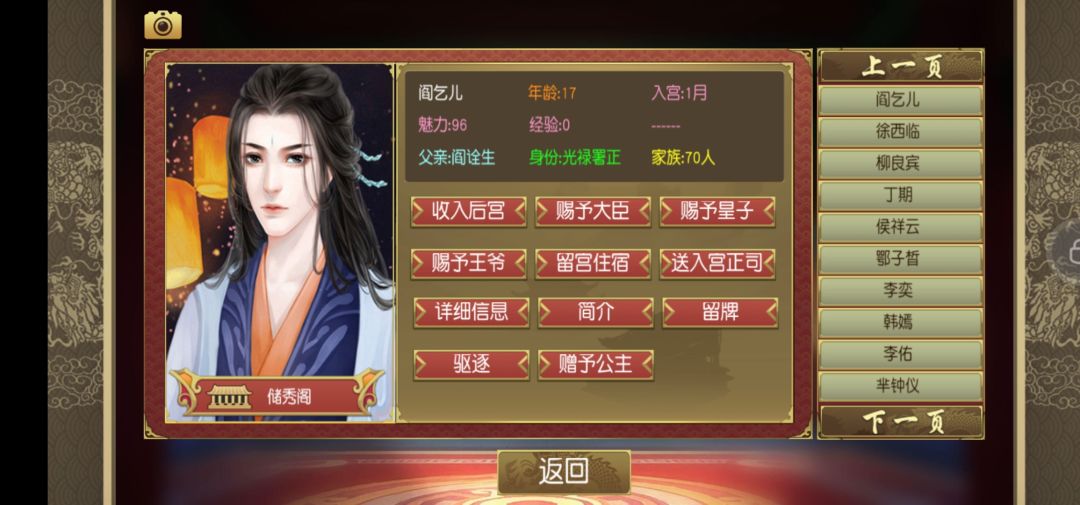Click the 赐予皇子 button
1080x505 pixels.
point(717,212)
